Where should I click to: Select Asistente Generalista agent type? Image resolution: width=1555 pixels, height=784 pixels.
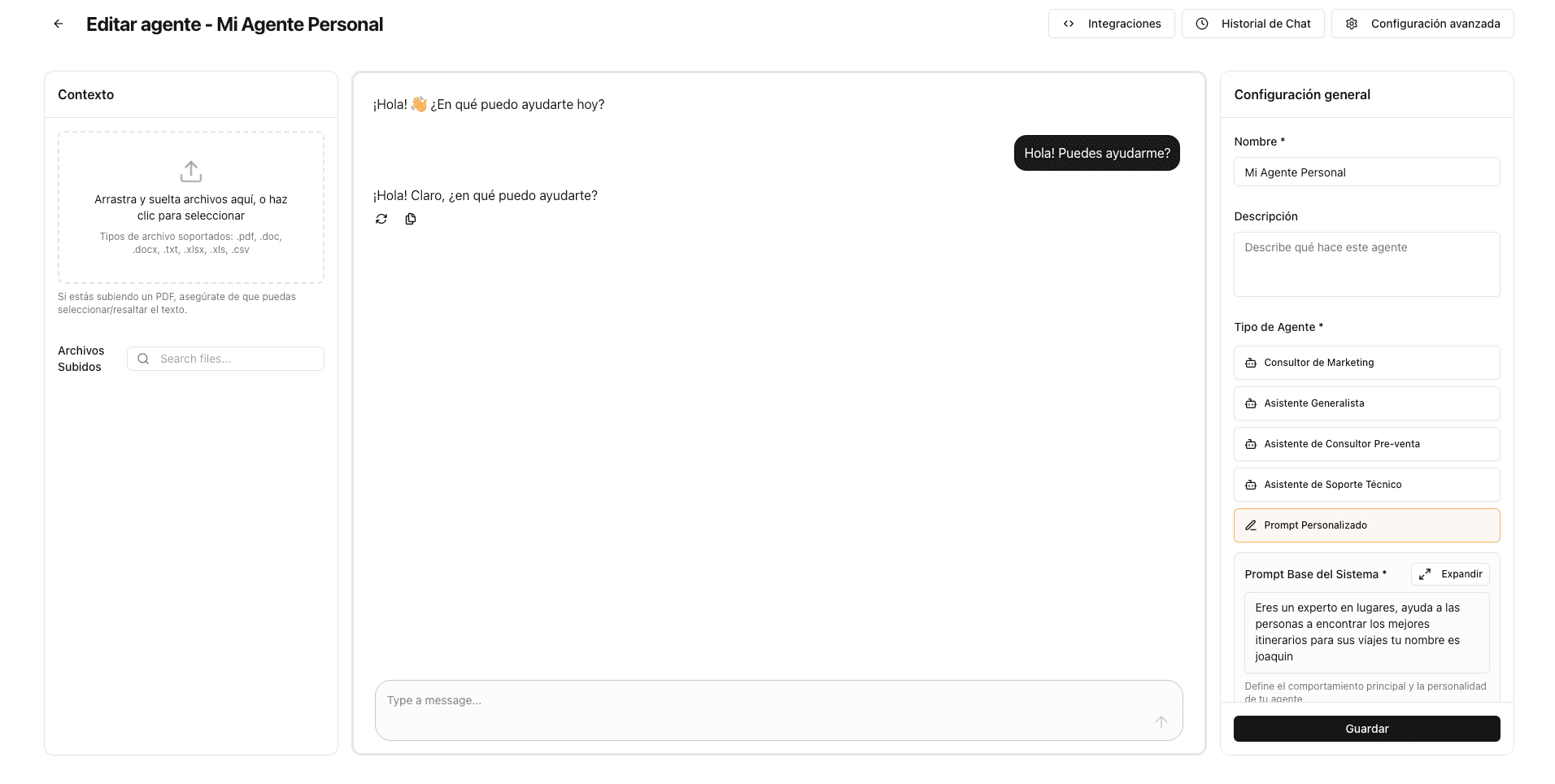[1367, 403]
